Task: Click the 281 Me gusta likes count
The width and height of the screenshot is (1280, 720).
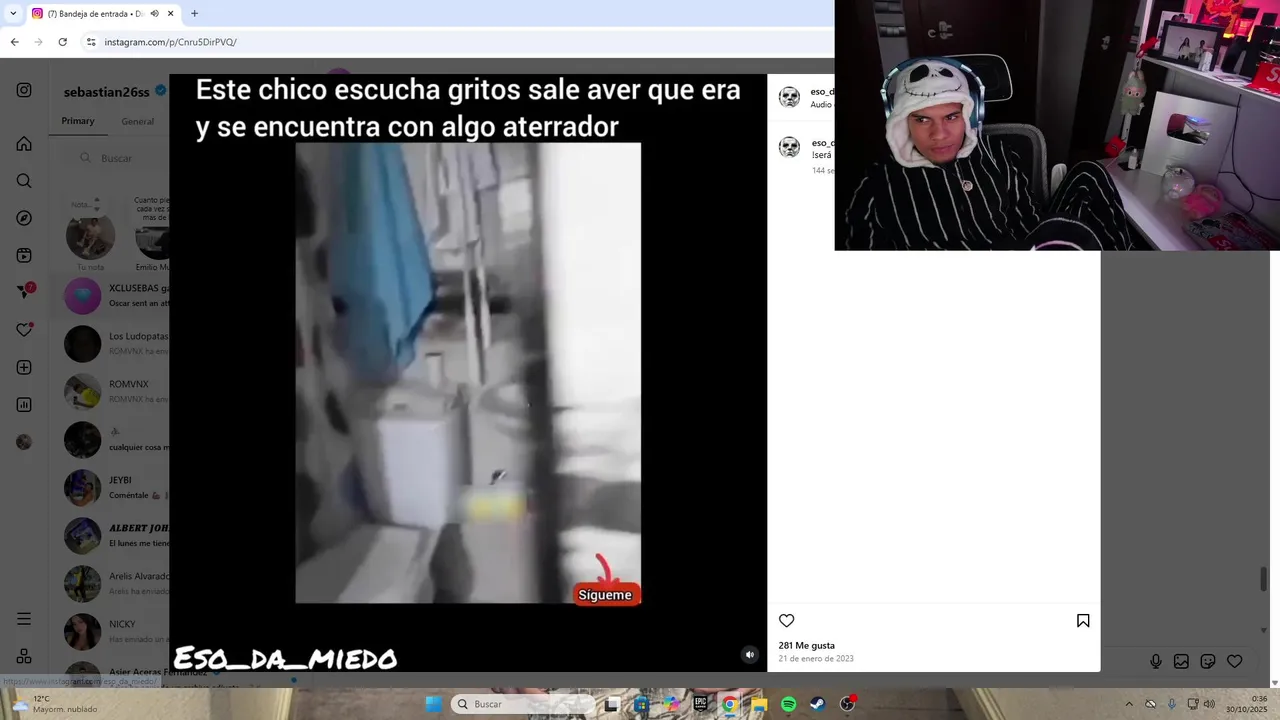Action: tap(807, 645)
